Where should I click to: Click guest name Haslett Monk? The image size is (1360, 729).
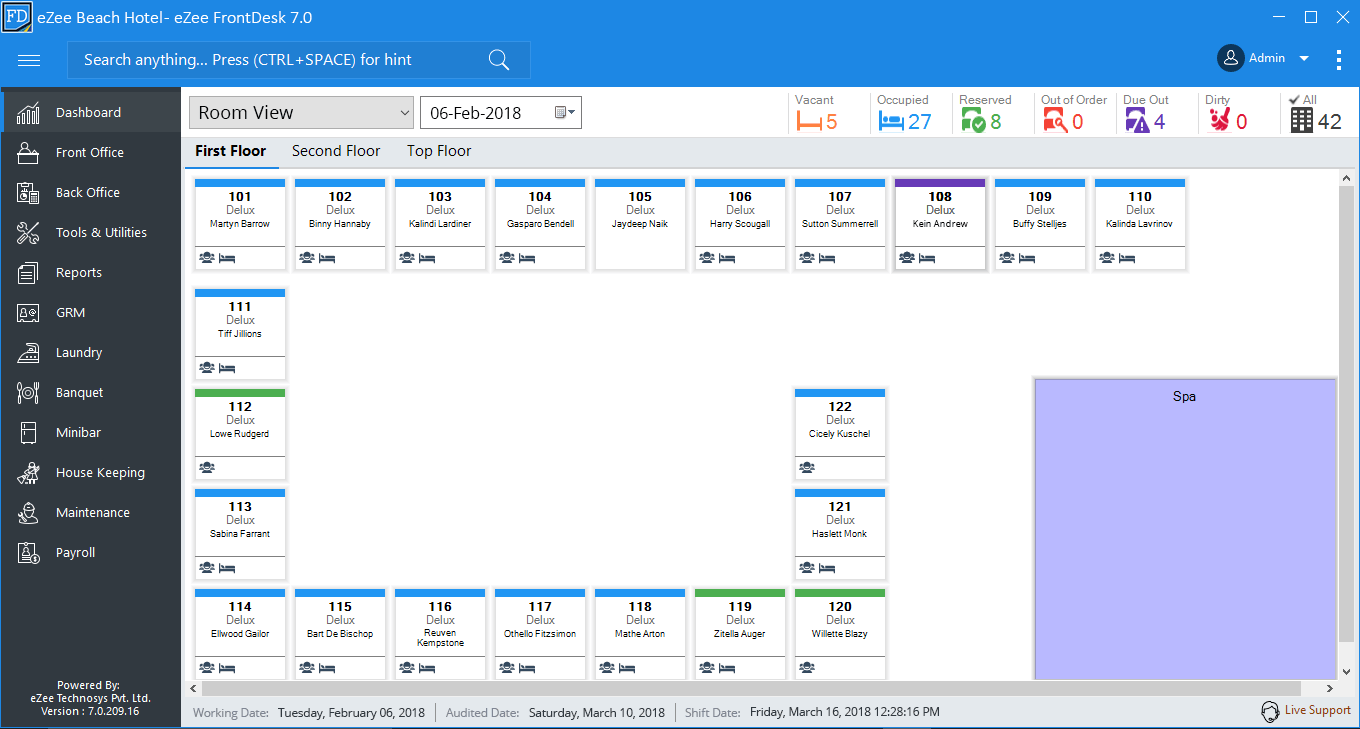point(840,534)
